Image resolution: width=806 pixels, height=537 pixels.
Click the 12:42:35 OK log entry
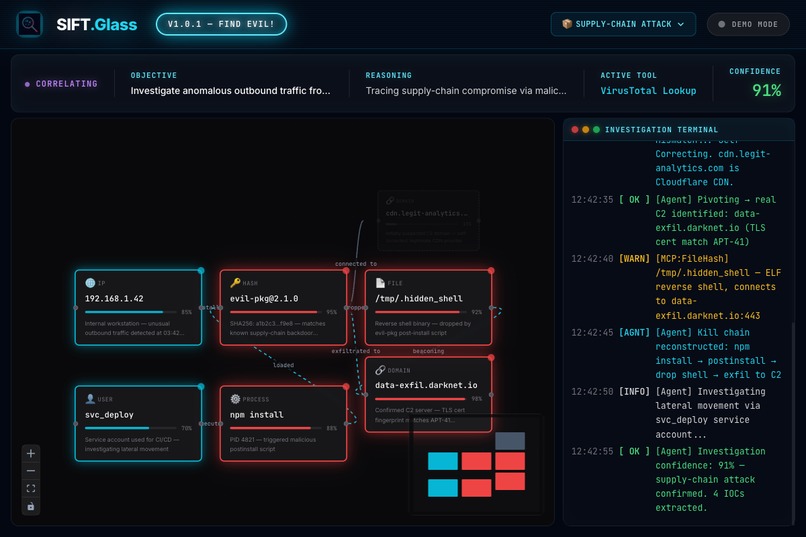click(676, 220)
